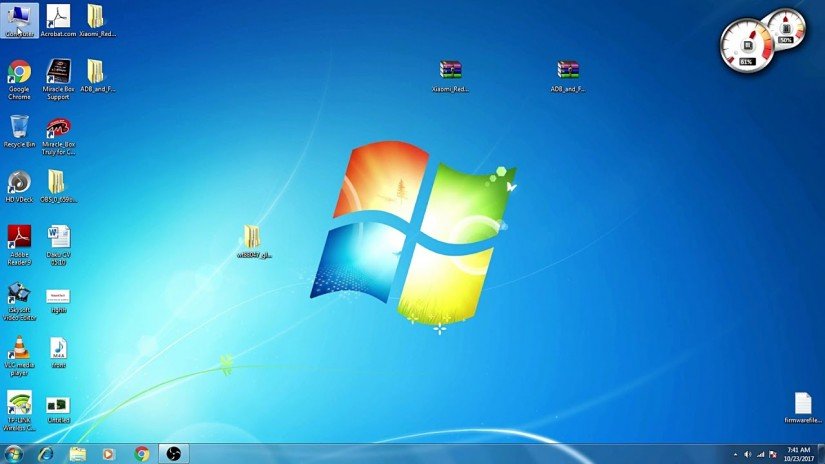The width and height of the screenshot is (825, 464).
Task: Select the Computer desktop icon
Action: coord(19,21)
